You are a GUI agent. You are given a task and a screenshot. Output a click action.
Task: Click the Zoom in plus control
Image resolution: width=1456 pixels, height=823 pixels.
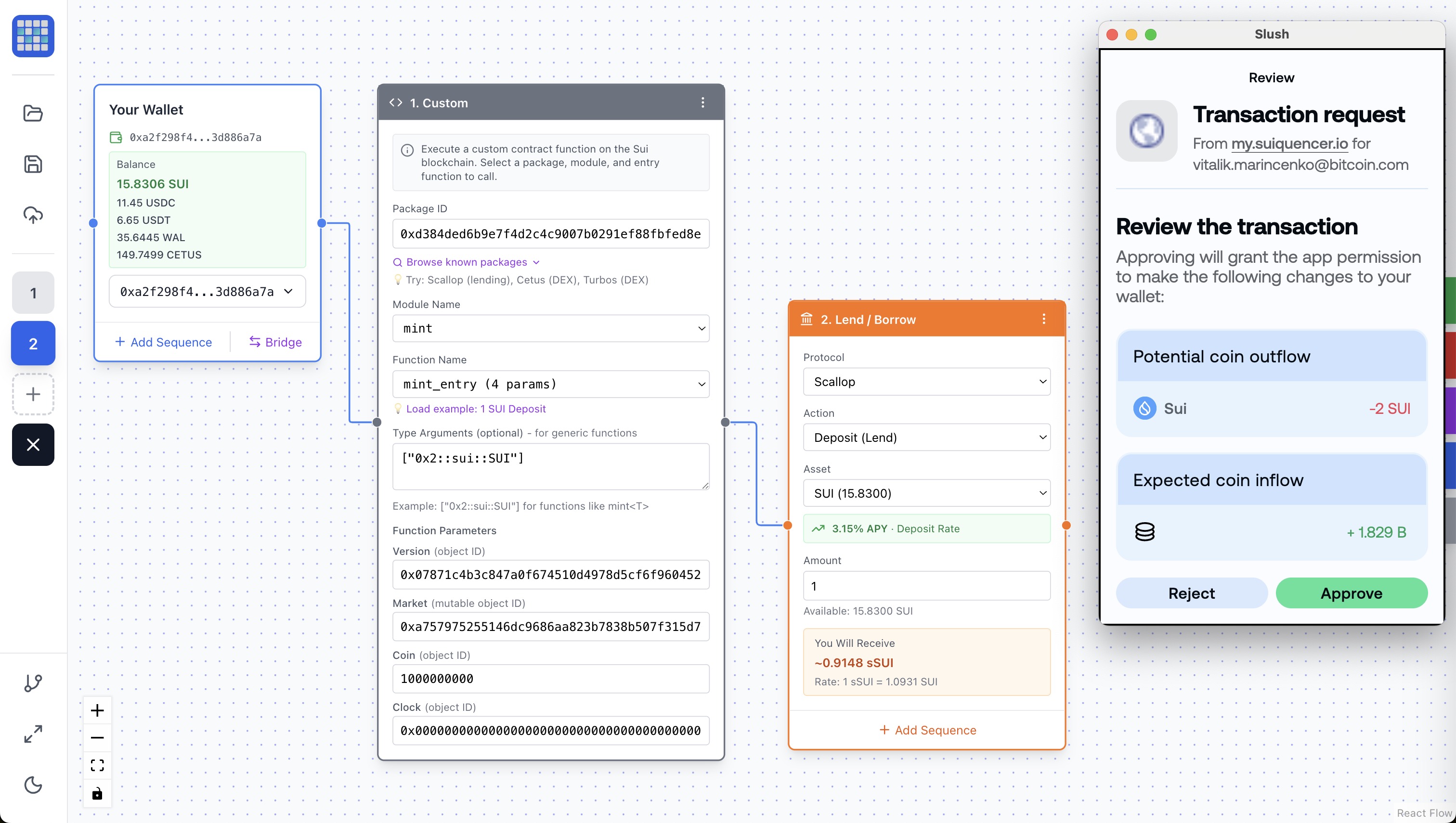97,710
